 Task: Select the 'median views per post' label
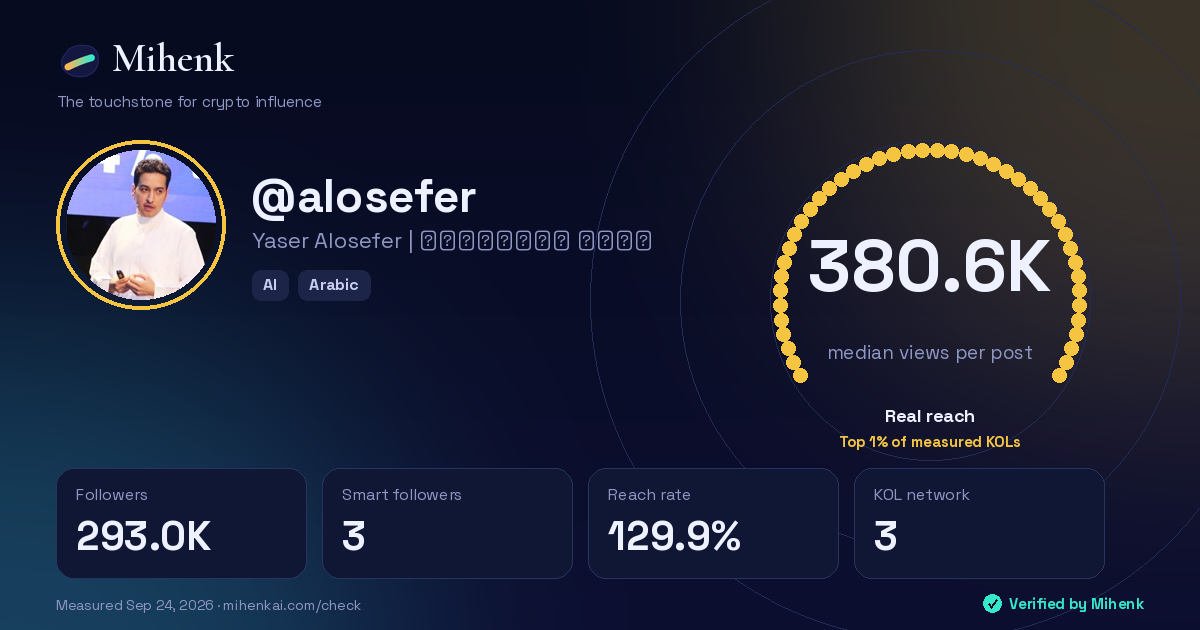click(930, 353)
